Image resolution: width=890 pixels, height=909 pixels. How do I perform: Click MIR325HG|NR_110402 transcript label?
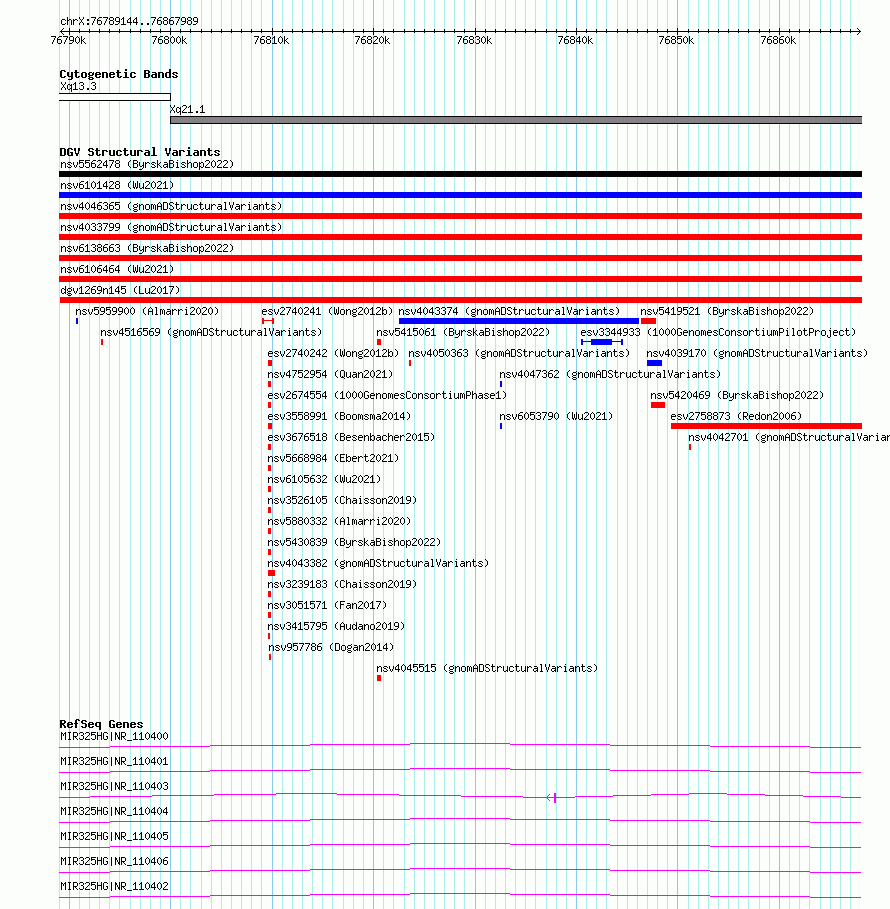point(114,886)
